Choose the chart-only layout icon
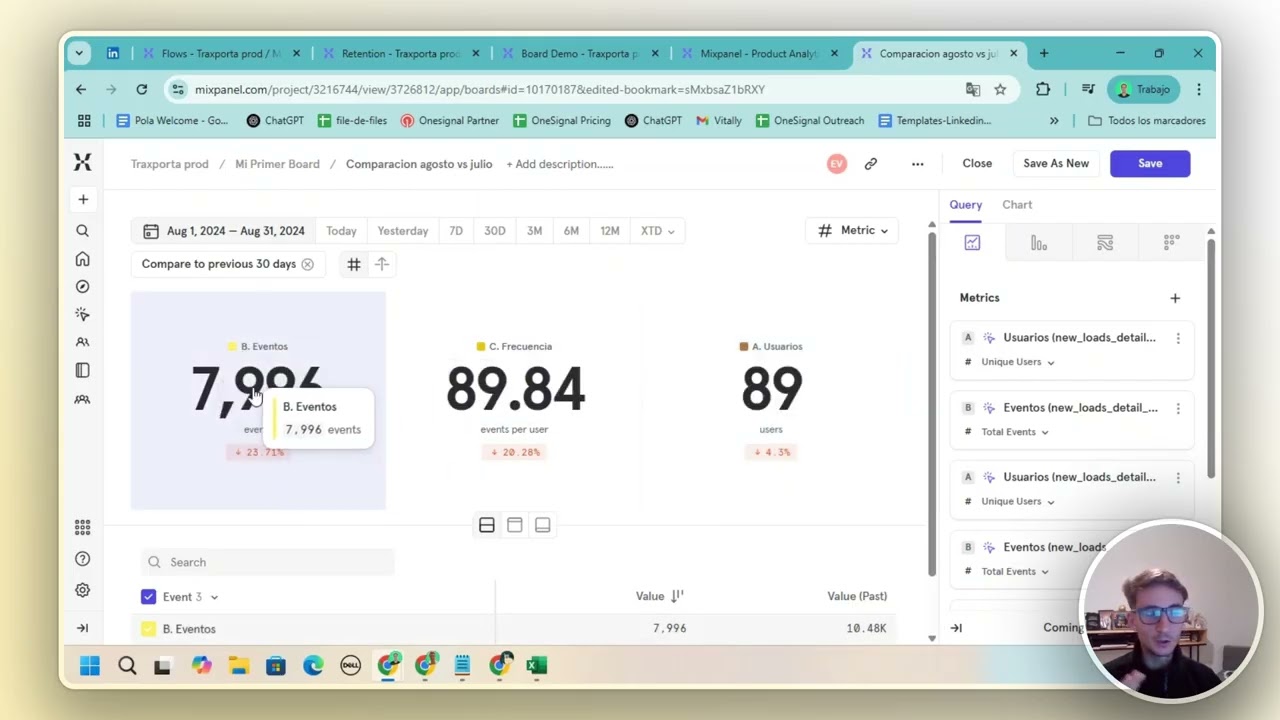This screenshot has height=720, width=1280. pyautogui.click(x=515, y=525)
